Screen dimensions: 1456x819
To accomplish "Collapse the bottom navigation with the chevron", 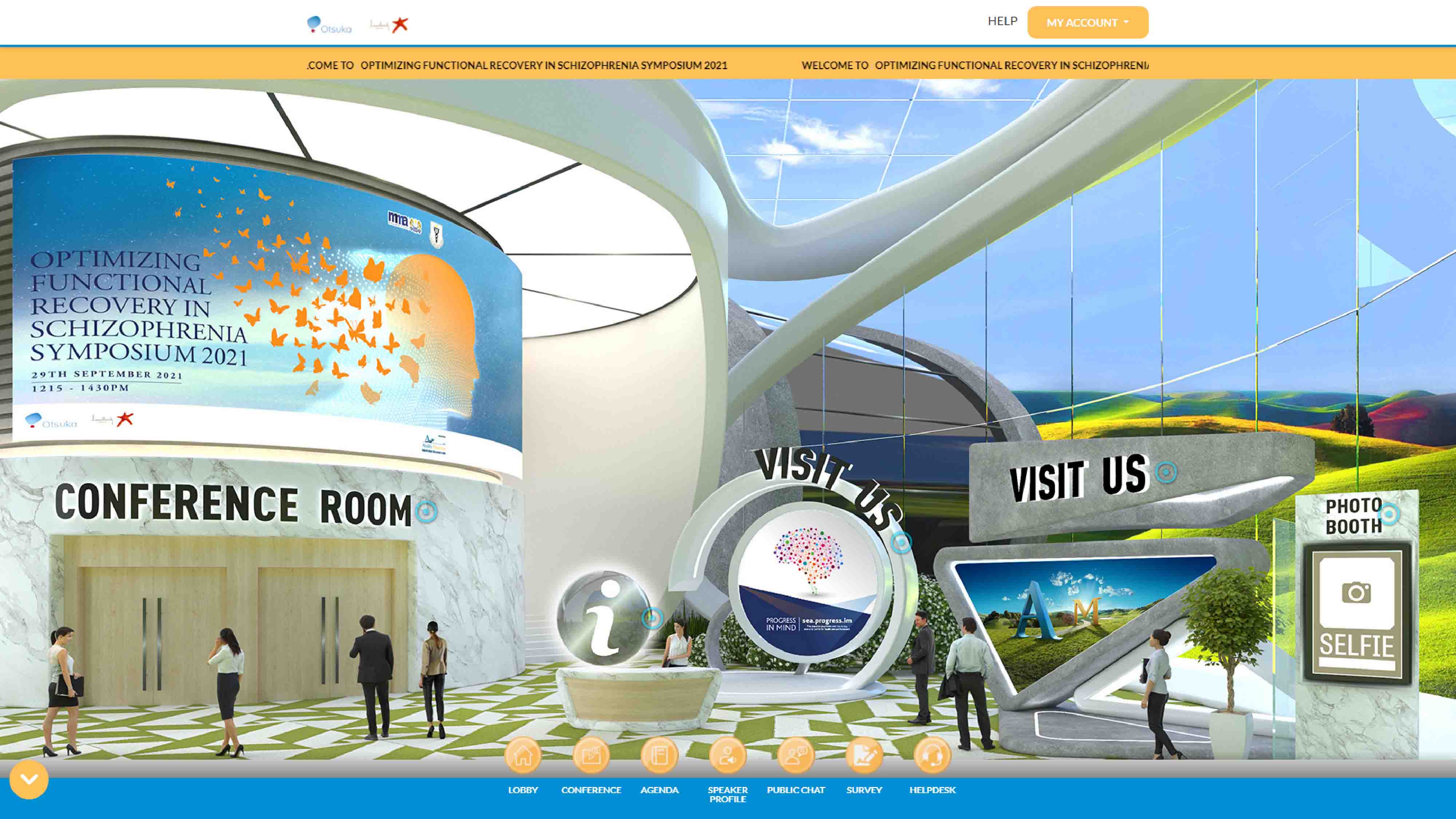I will coord(29,779).
